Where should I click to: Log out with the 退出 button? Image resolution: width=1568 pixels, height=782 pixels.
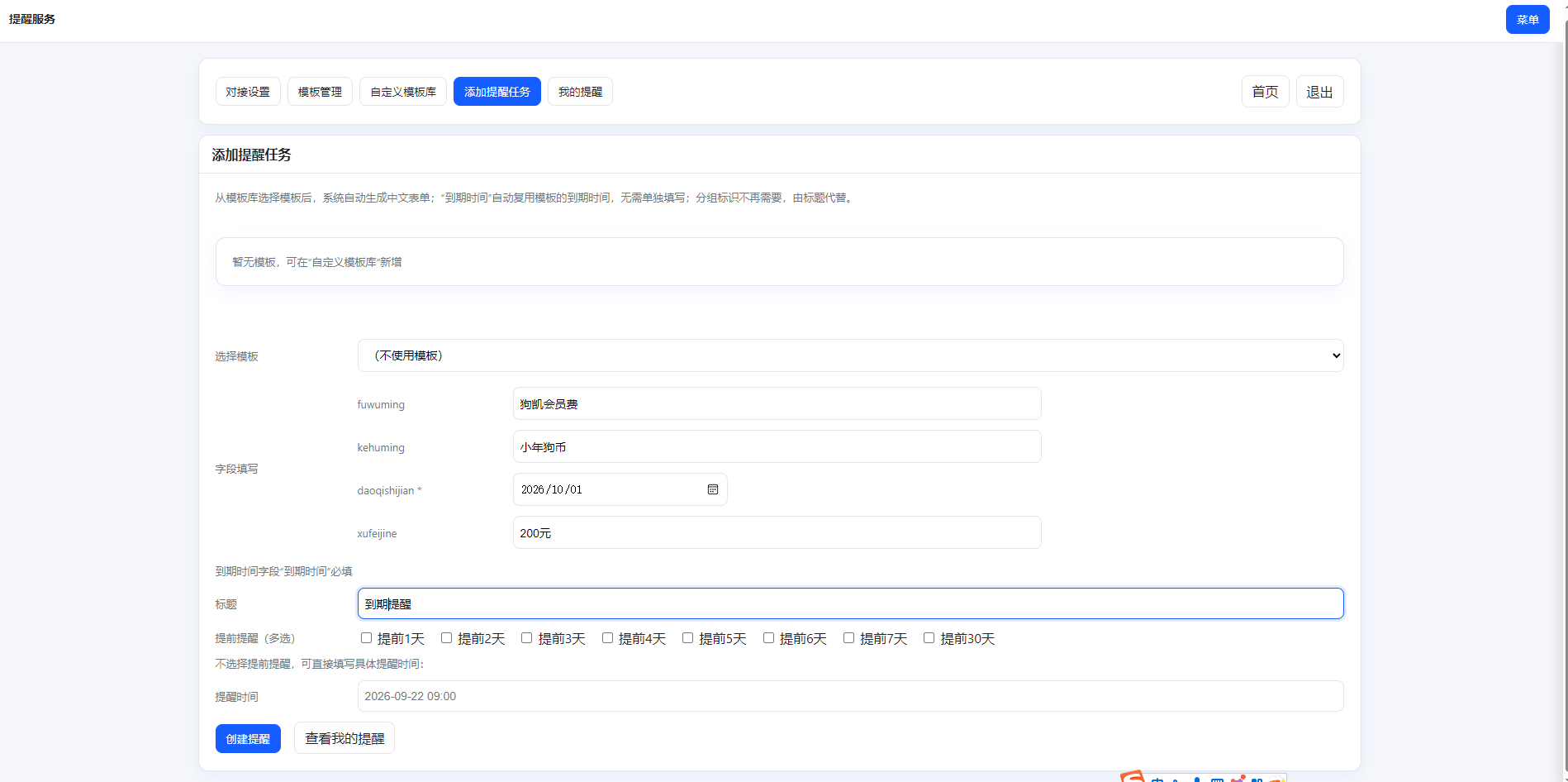click(1319, 92)
